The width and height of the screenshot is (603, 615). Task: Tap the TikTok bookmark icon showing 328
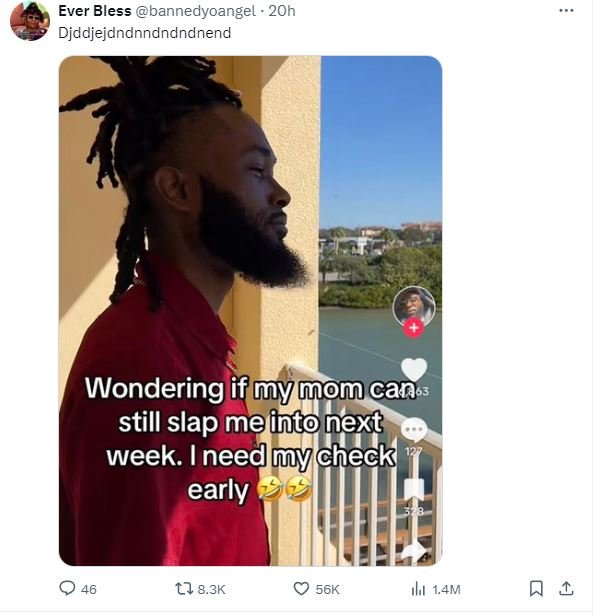pos(414,490)
